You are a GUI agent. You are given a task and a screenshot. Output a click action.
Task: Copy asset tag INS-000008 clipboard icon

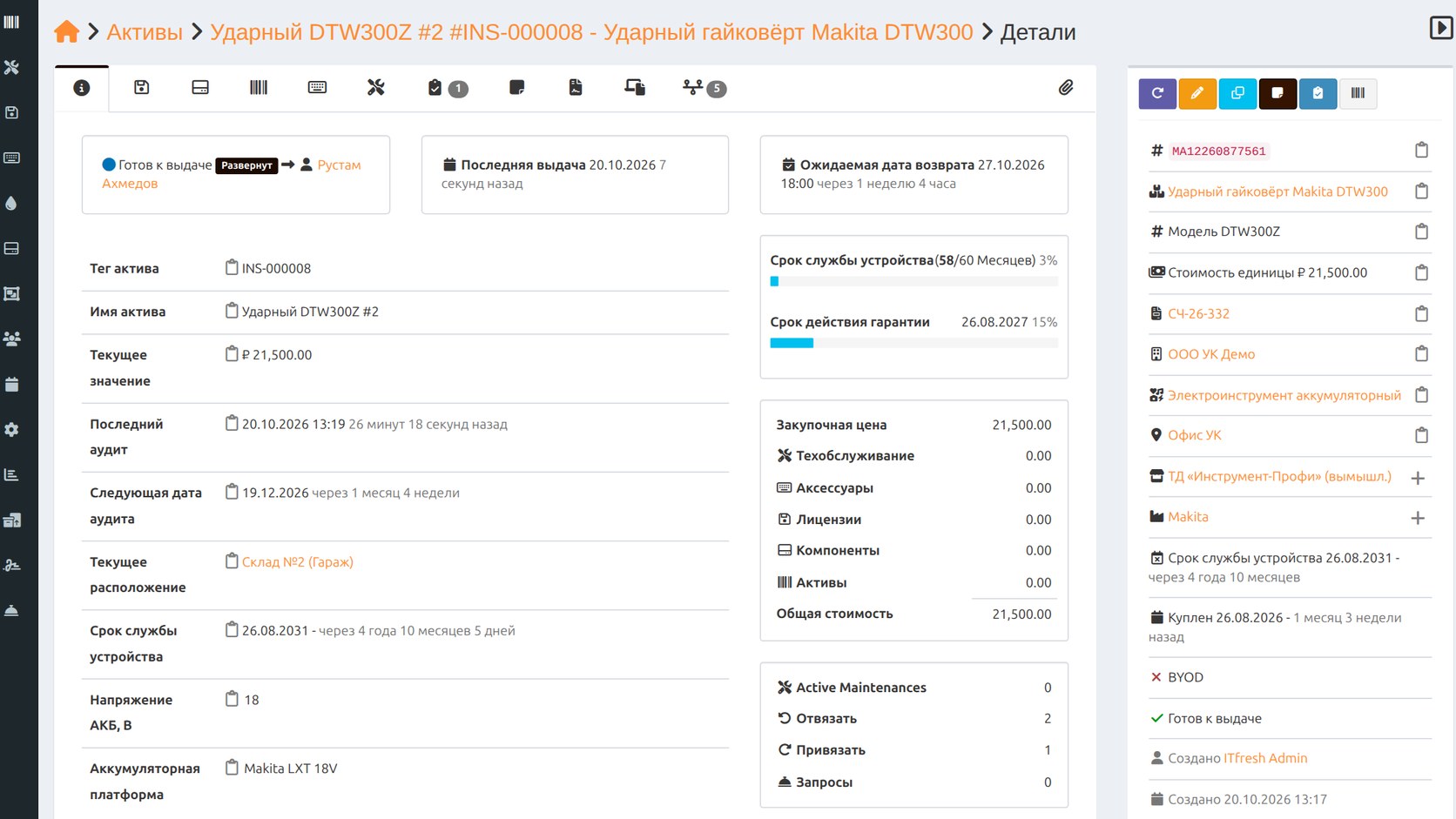pyautogui.click(x=232, y=267)
